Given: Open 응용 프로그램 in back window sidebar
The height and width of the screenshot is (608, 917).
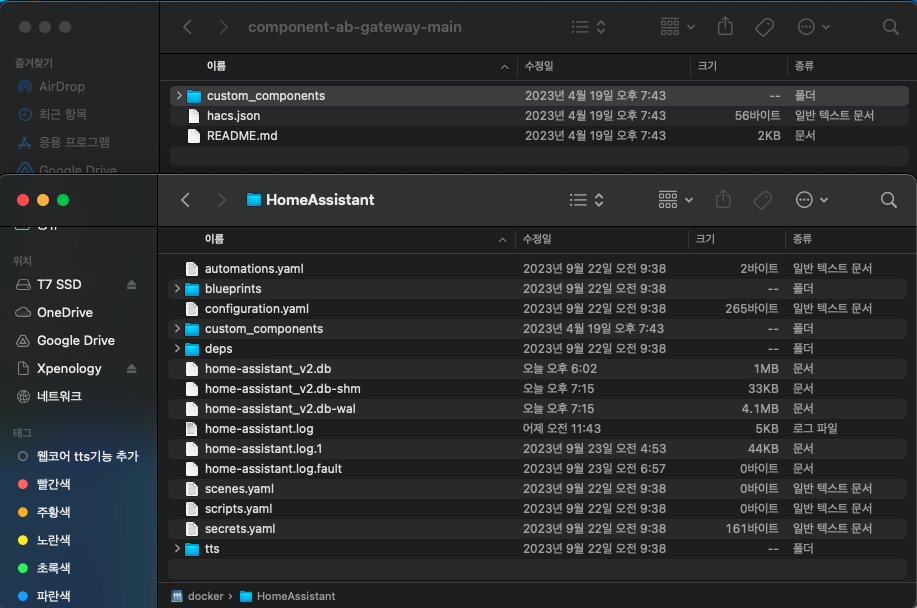Looking at the screenshot, I should (x=74, y=142).
